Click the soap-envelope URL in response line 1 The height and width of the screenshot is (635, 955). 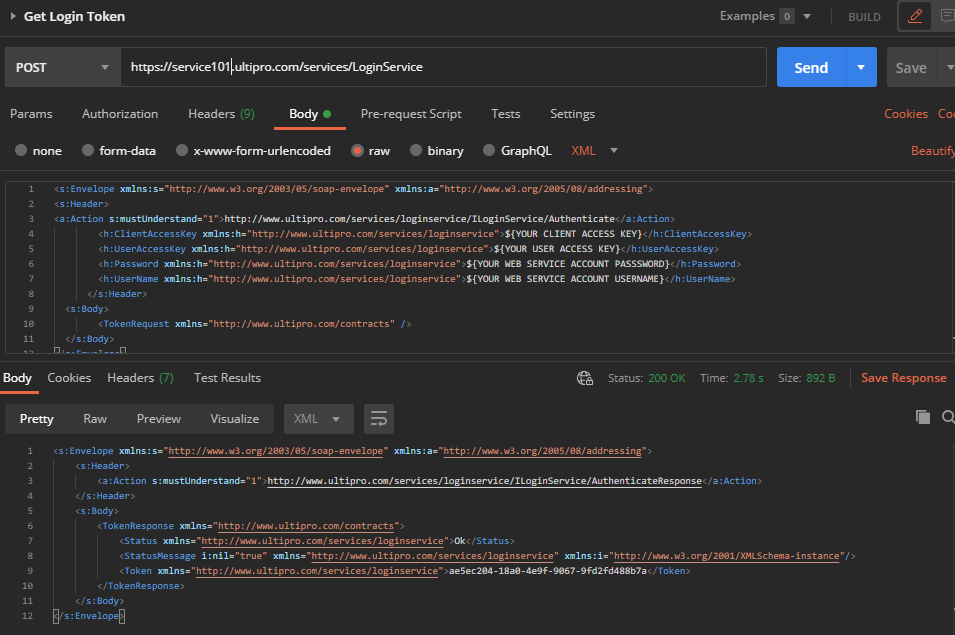pos(276,451)
